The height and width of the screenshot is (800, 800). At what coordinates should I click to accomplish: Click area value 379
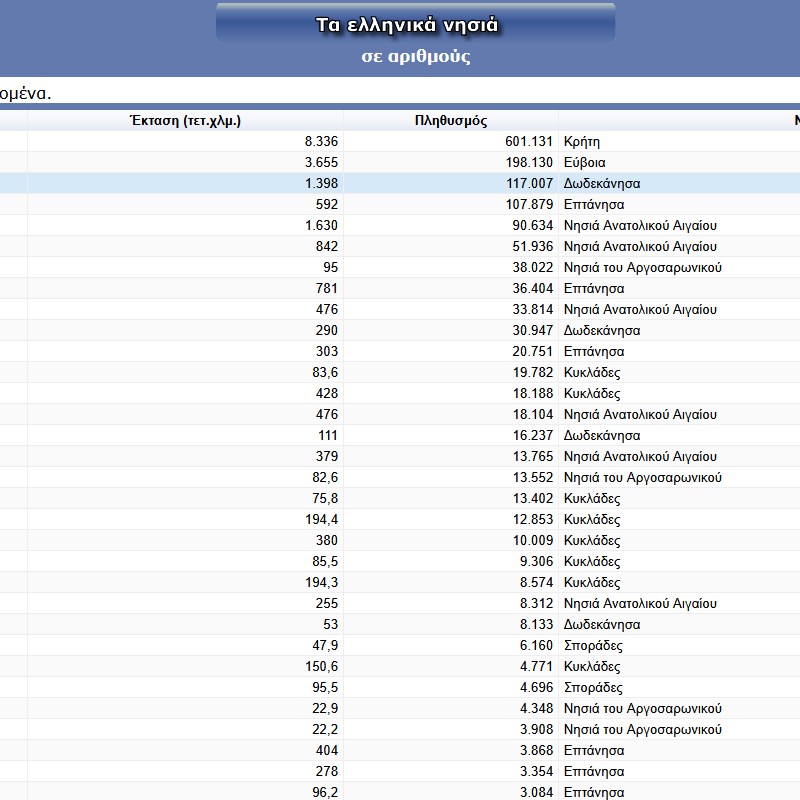(327, 456)
